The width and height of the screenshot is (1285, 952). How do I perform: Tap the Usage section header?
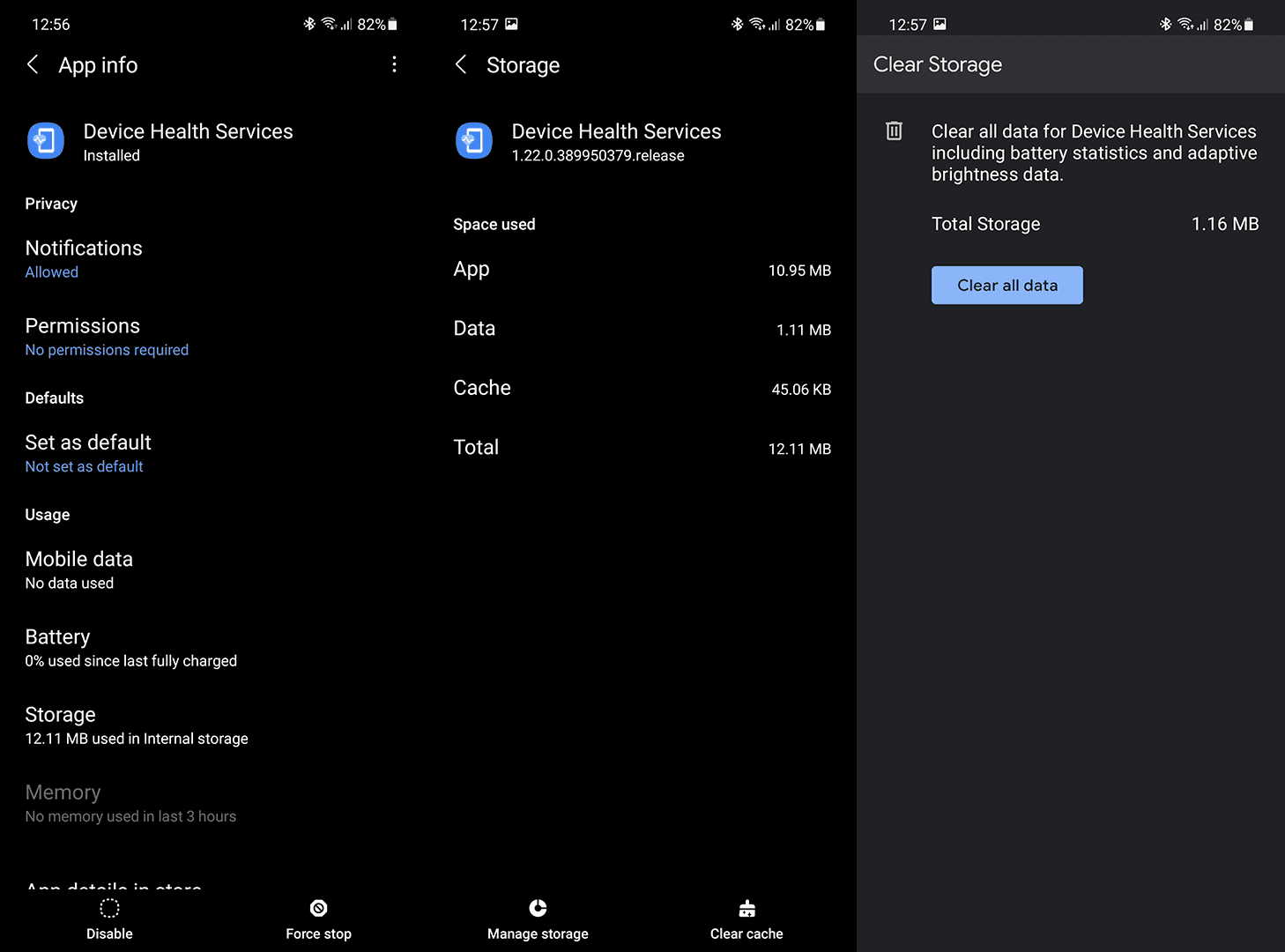pyautogui.click(x=48, y=515)
